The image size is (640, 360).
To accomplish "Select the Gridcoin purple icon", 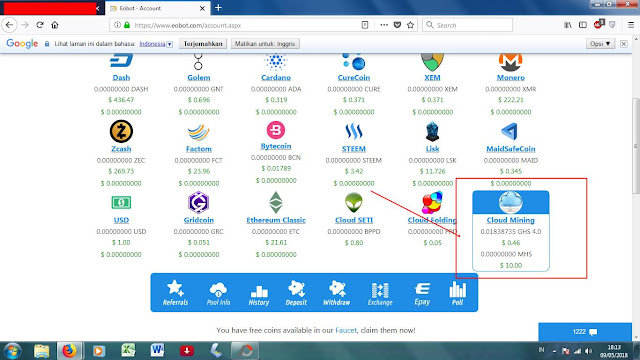I will (x=198, y=202).
